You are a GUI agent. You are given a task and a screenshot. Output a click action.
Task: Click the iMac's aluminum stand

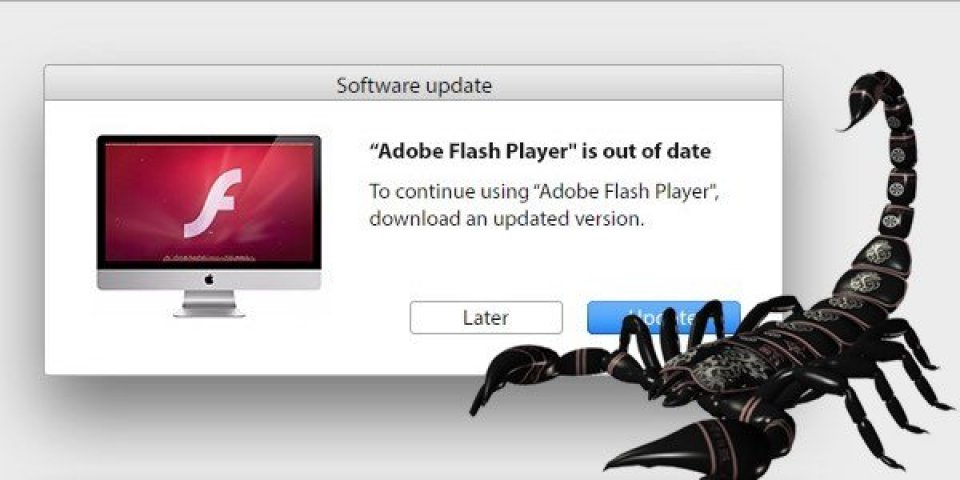[x=209, y=303]
